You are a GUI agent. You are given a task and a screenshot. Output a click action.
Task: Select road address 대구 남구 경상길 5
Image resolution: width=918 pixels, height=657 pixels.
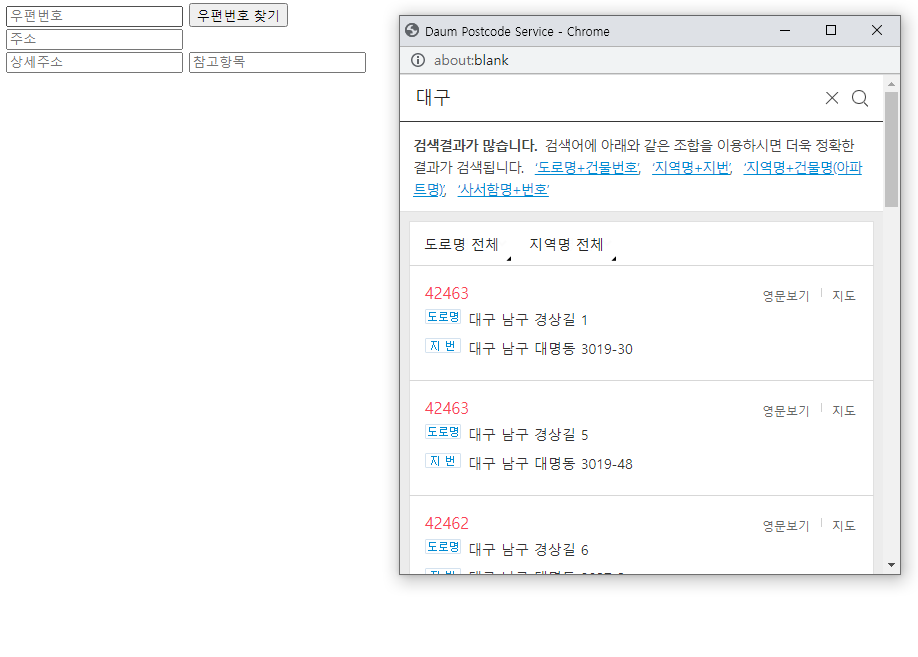[x=528, y=434]
